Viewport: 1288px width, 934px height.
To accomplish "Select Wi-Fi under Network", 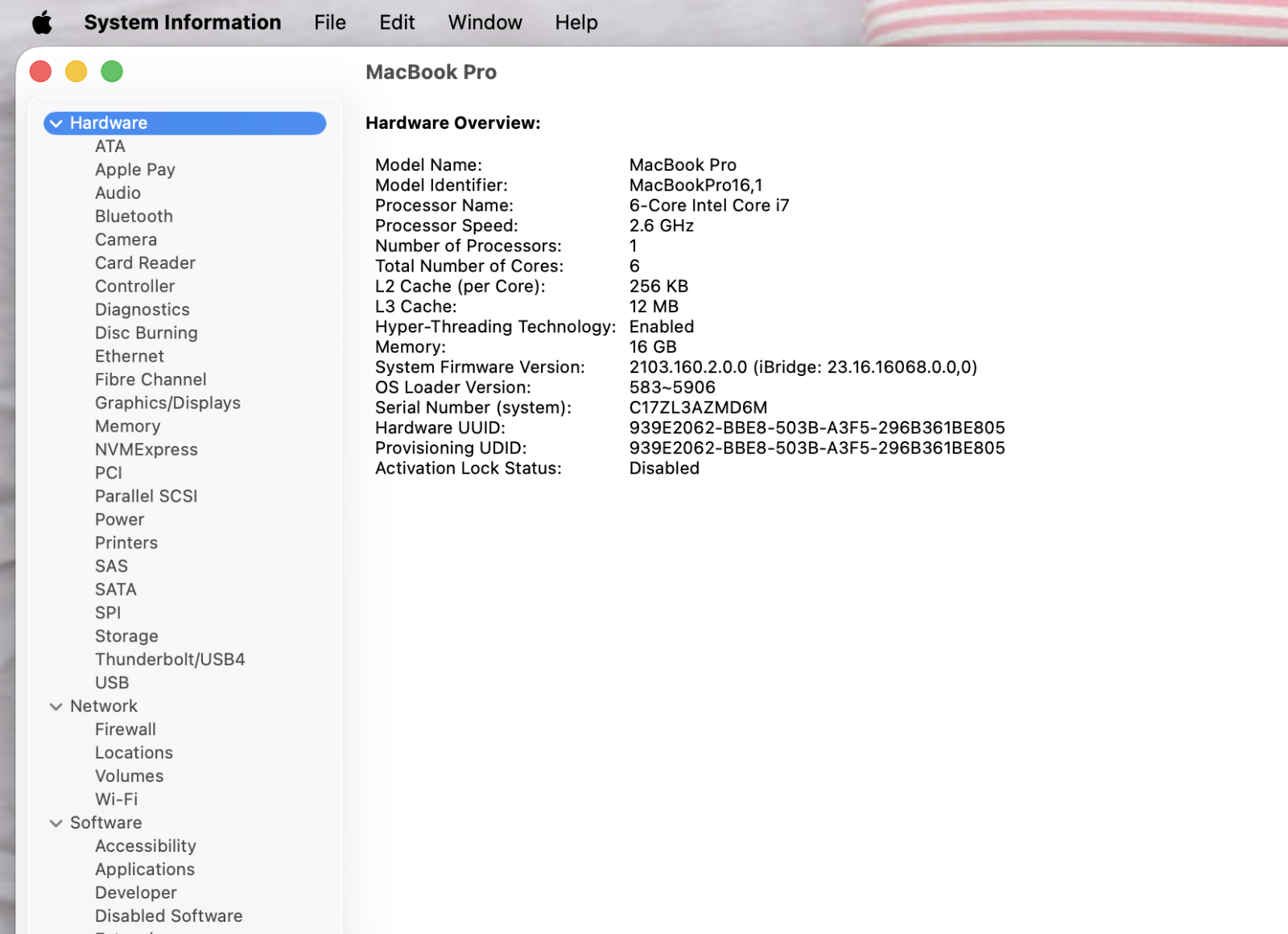I will 117,800.
